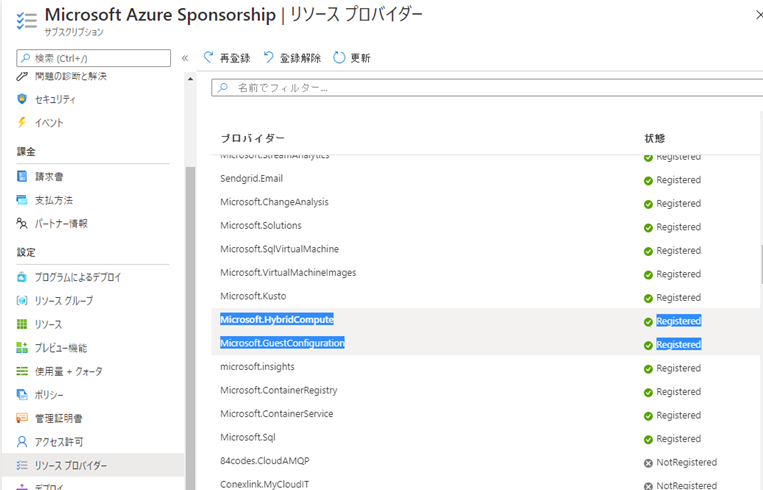Click the security shield icon
763x490 pixels.
pos(22,99)
